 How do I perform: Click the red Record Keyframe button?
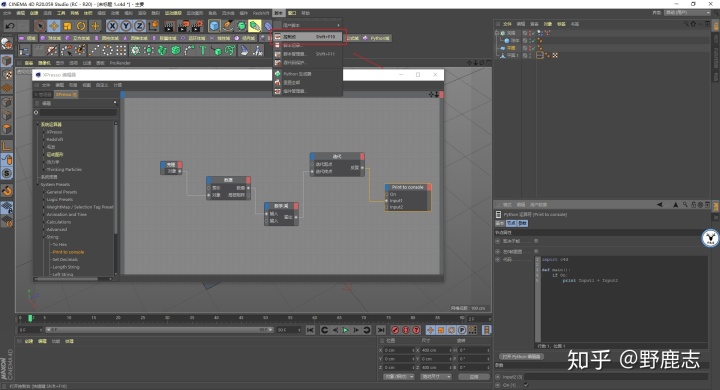(x=395, y=330)
